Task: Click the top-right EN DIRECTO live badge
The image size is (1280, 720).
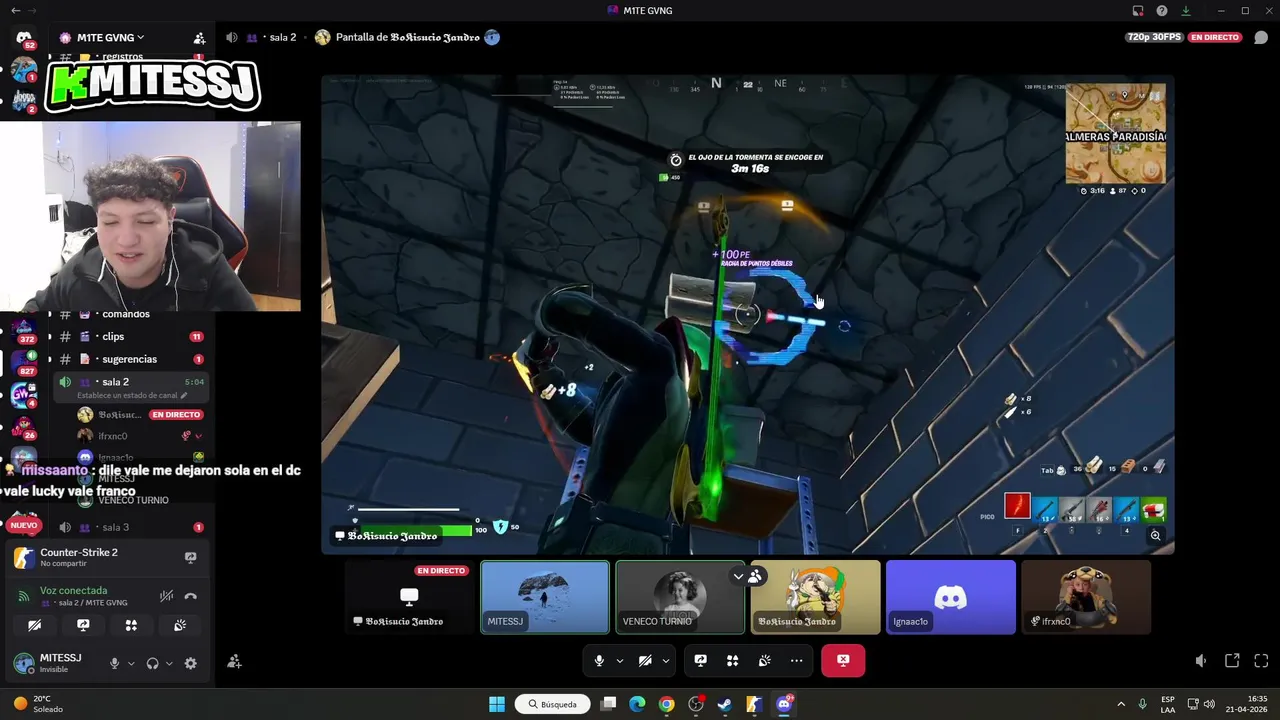Action: 1215,37
